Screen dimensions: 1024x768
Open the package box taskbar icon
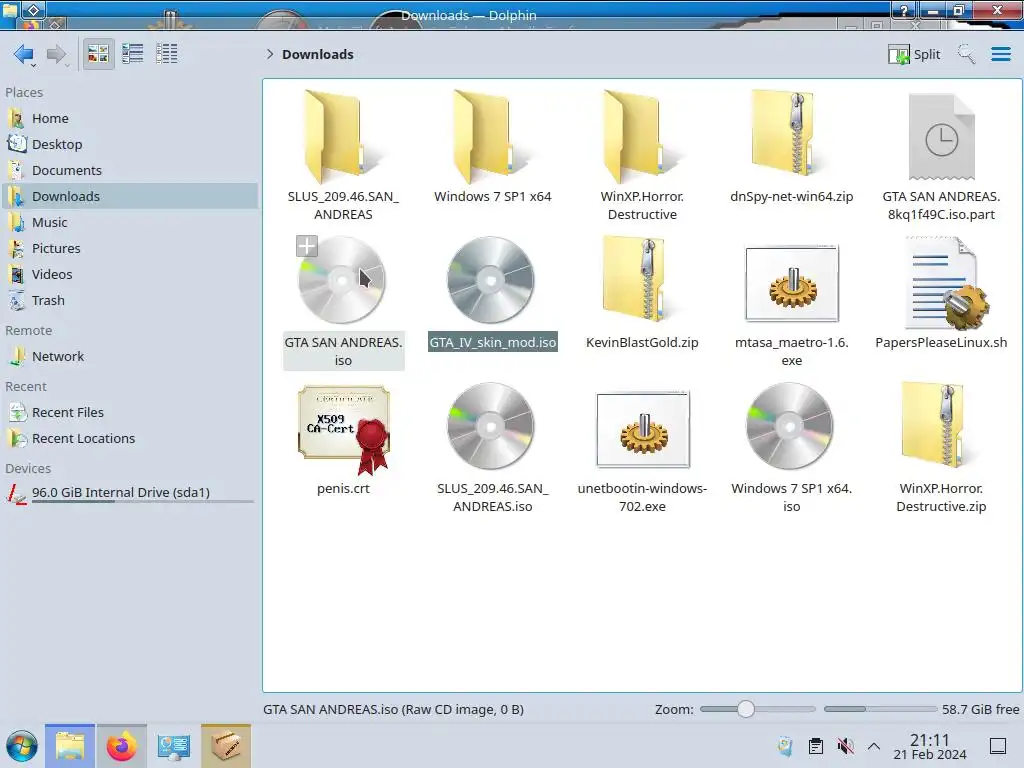pyautogui.click(x=225, y=746)
